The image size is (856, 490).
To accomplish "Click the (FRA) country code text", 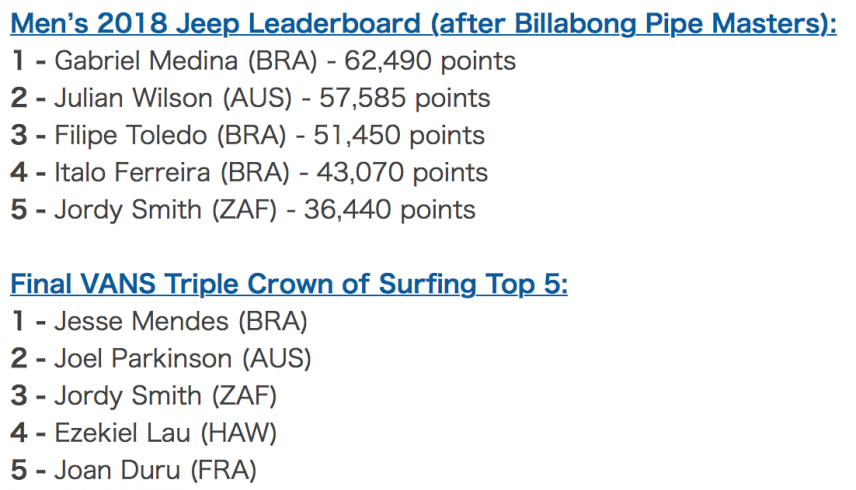I will [x=223, y=471].
